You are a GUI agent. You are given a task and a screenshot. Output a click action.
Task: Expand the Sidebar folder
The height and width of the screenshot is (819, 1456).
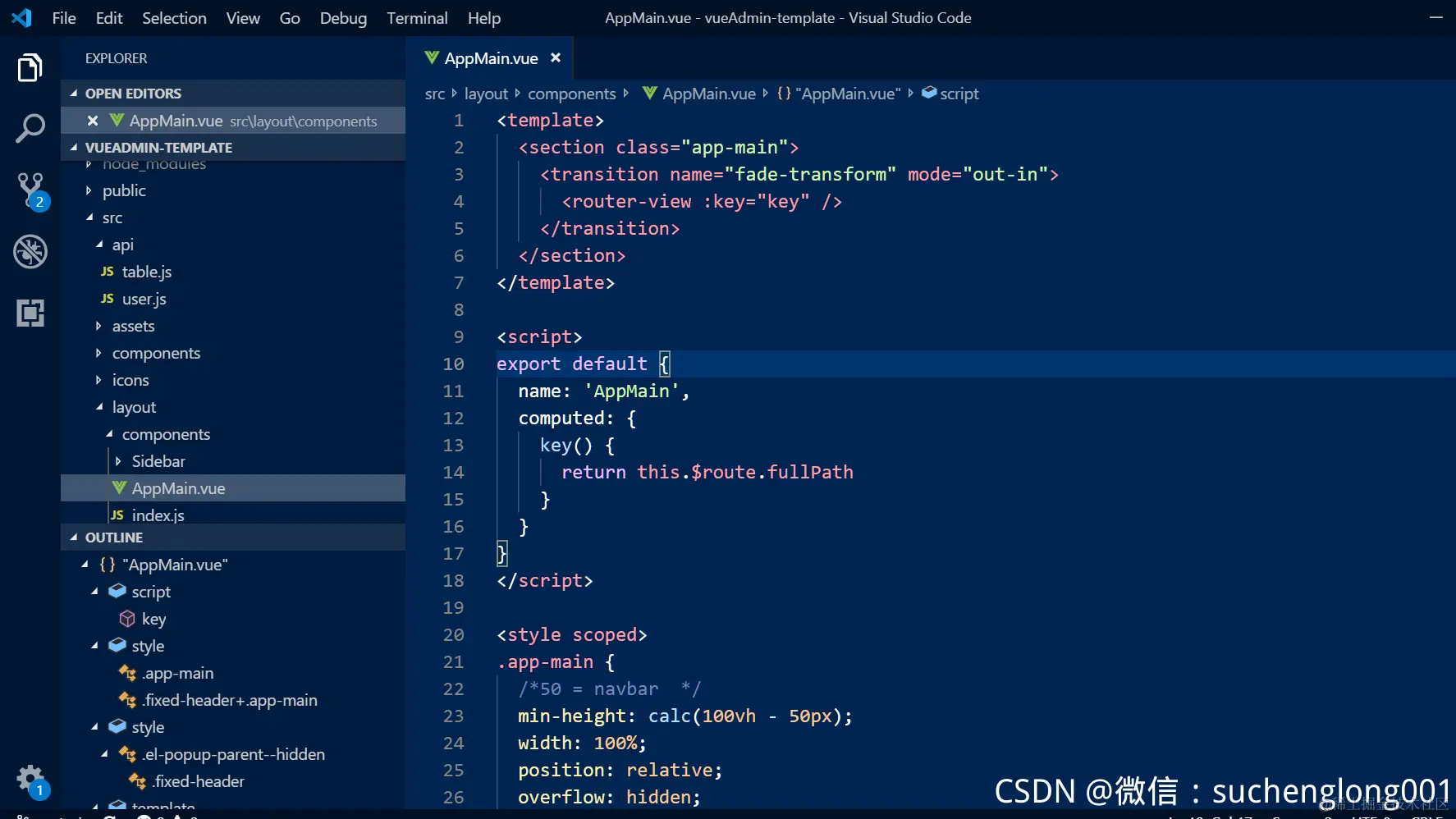pos(233,461)
